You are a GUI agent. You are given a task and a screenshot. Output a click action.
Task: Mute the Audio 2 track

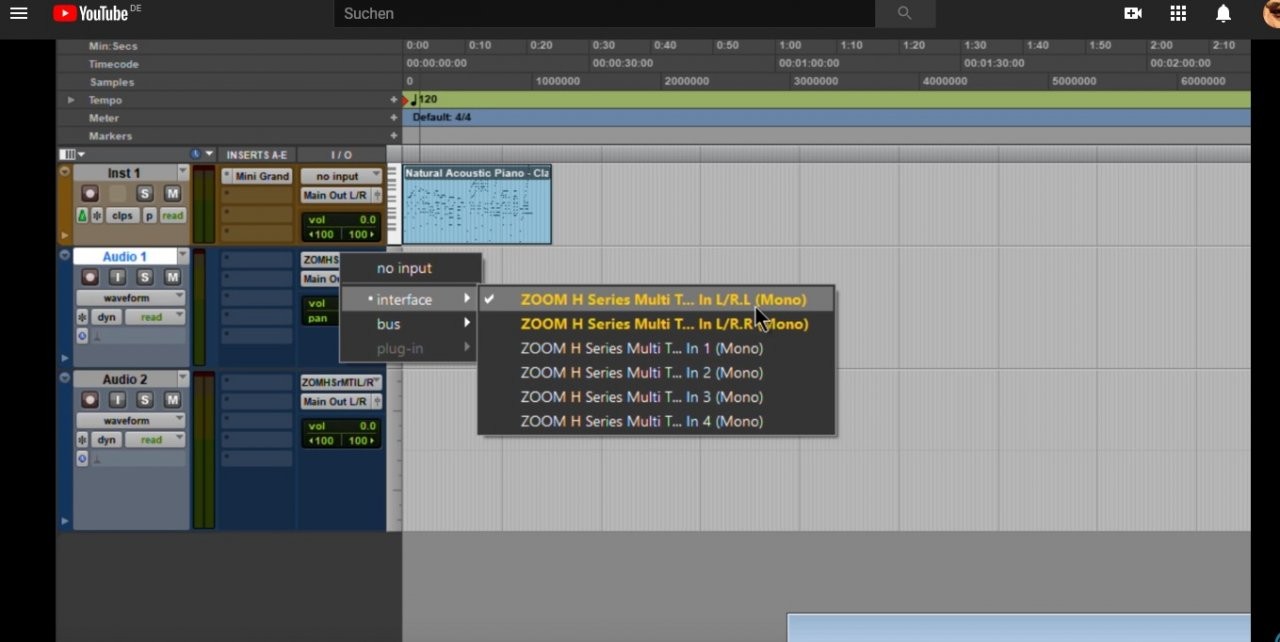(x=172, y=400)
